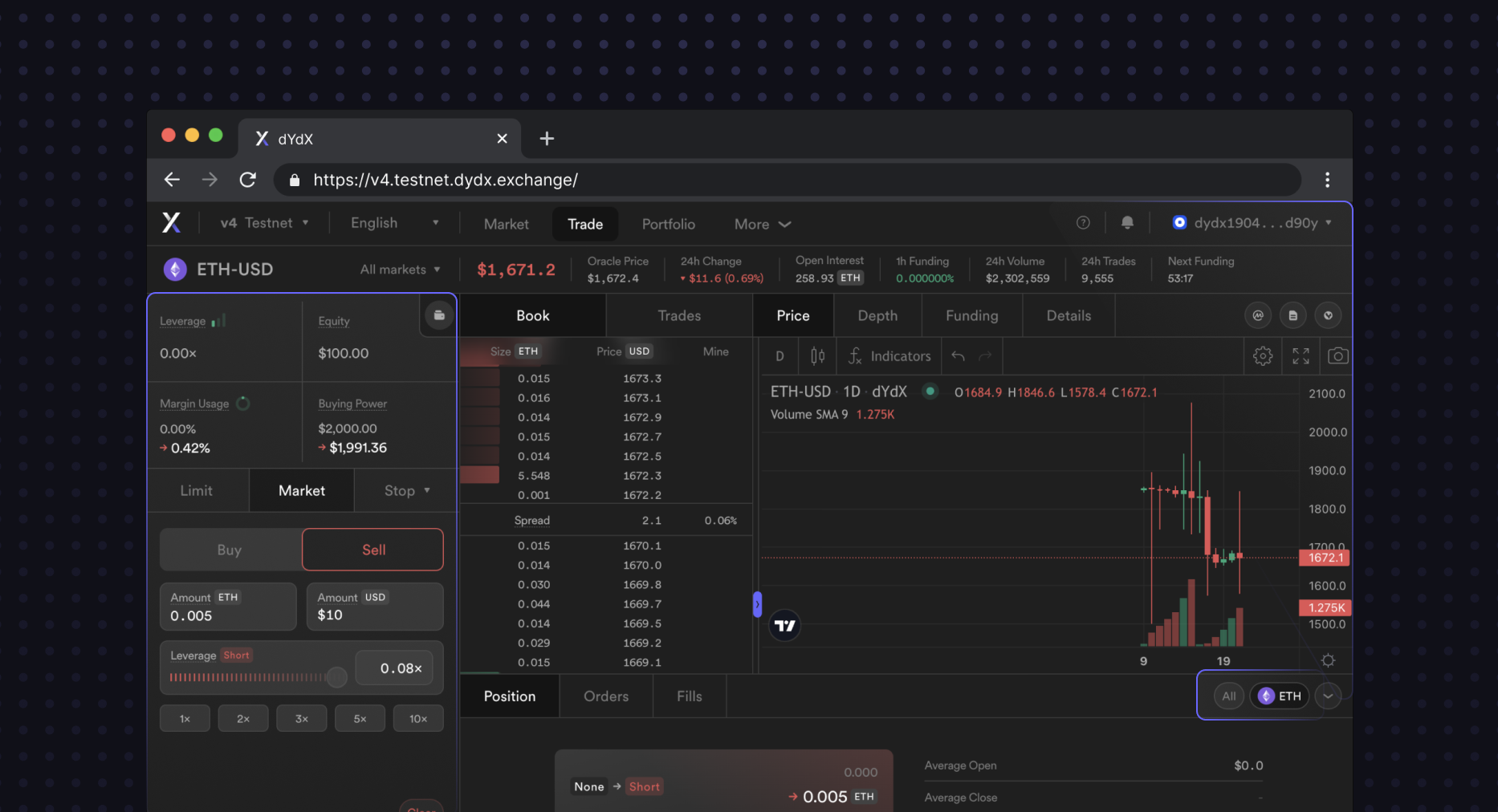Select the Sell side toggle
1498x812 pixels.
[372, 550]
